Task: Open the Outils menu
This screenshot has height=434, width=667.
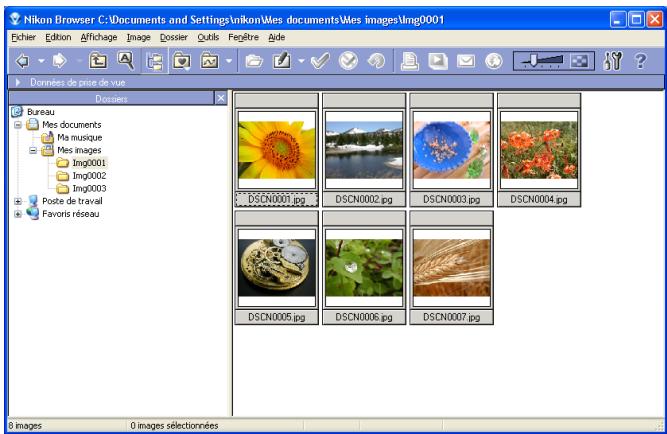Action: pyautogui.click(x=208, y=37)
